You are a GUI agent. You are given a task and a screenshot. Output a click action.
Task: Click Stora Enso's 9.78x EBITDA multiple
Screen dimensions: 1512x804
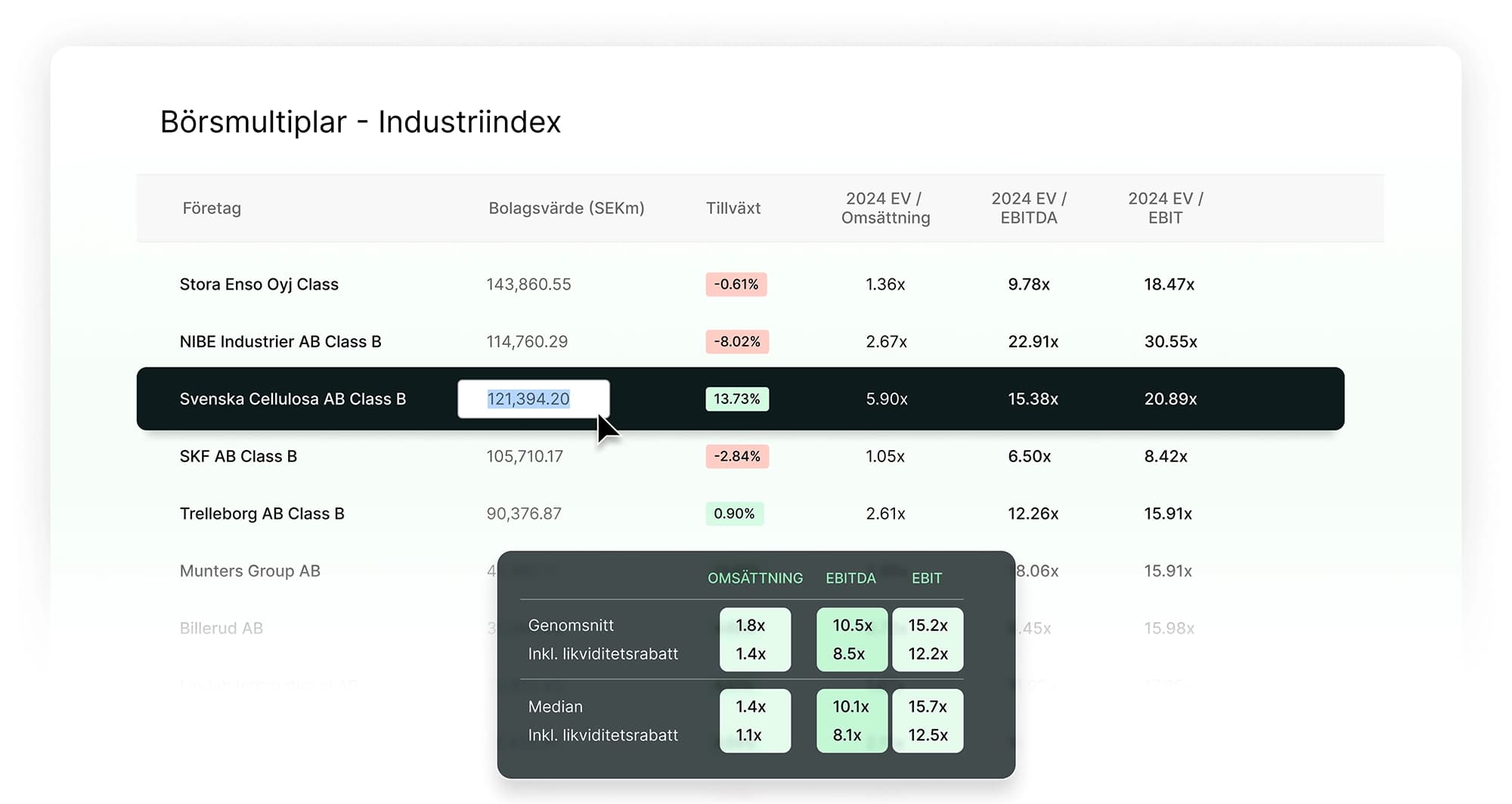click(x=1029, y=284)
